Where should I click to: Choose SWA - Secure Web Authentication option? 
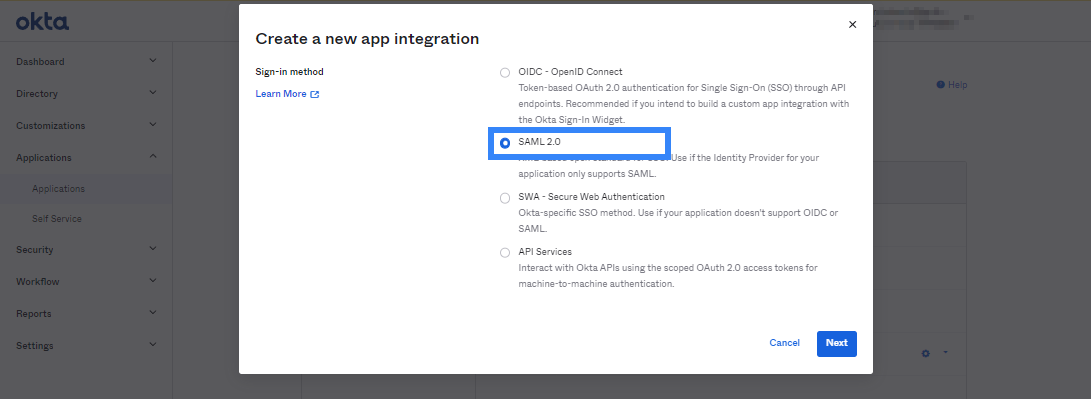[505, 198]
